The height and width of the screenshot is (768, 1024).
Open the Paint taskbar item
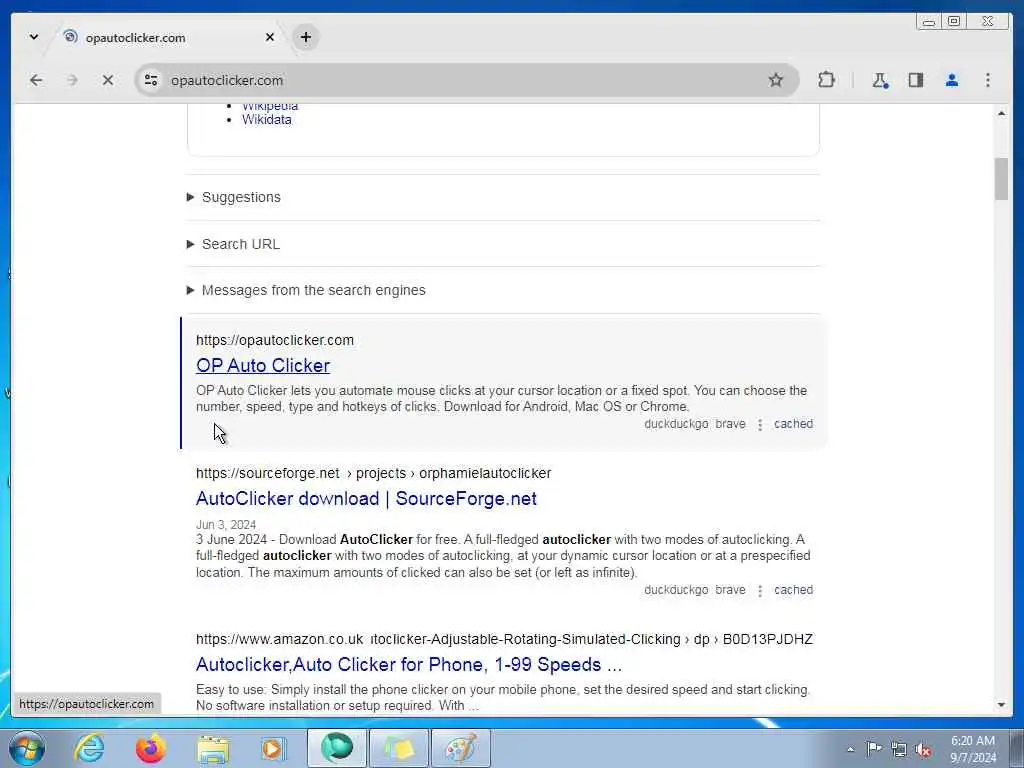pyautogui.click(x=461, y=748)
